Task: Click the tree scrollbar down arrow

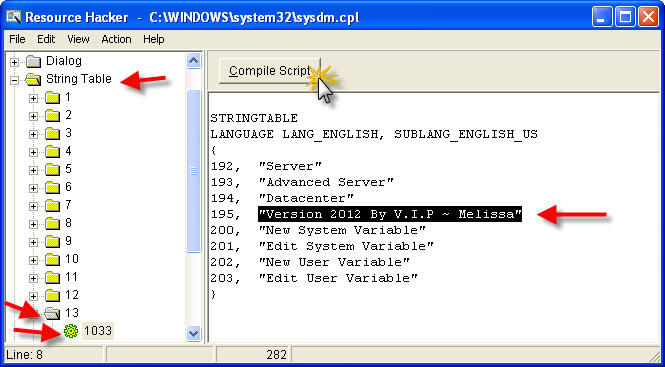Action: tap(193, 333)
